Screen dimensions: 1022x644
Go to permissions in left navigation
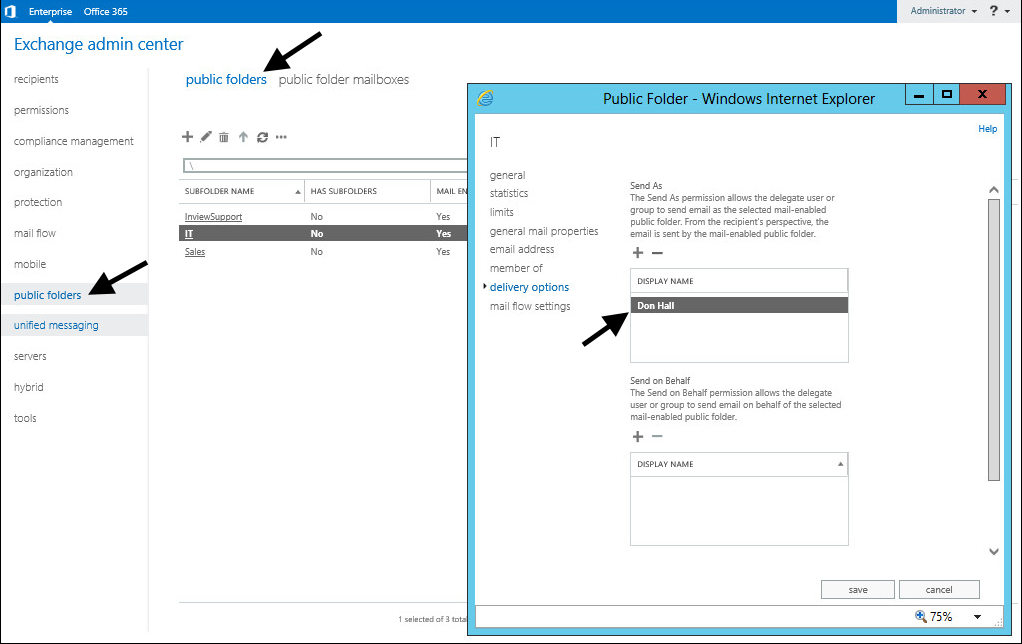point(41,110)
